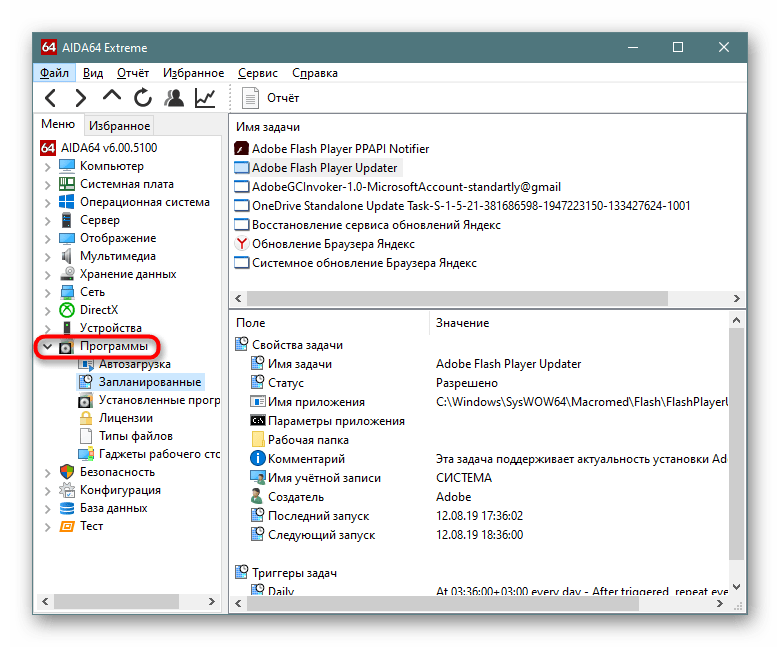Go forward with the right arrow toolbar icon

81,98
